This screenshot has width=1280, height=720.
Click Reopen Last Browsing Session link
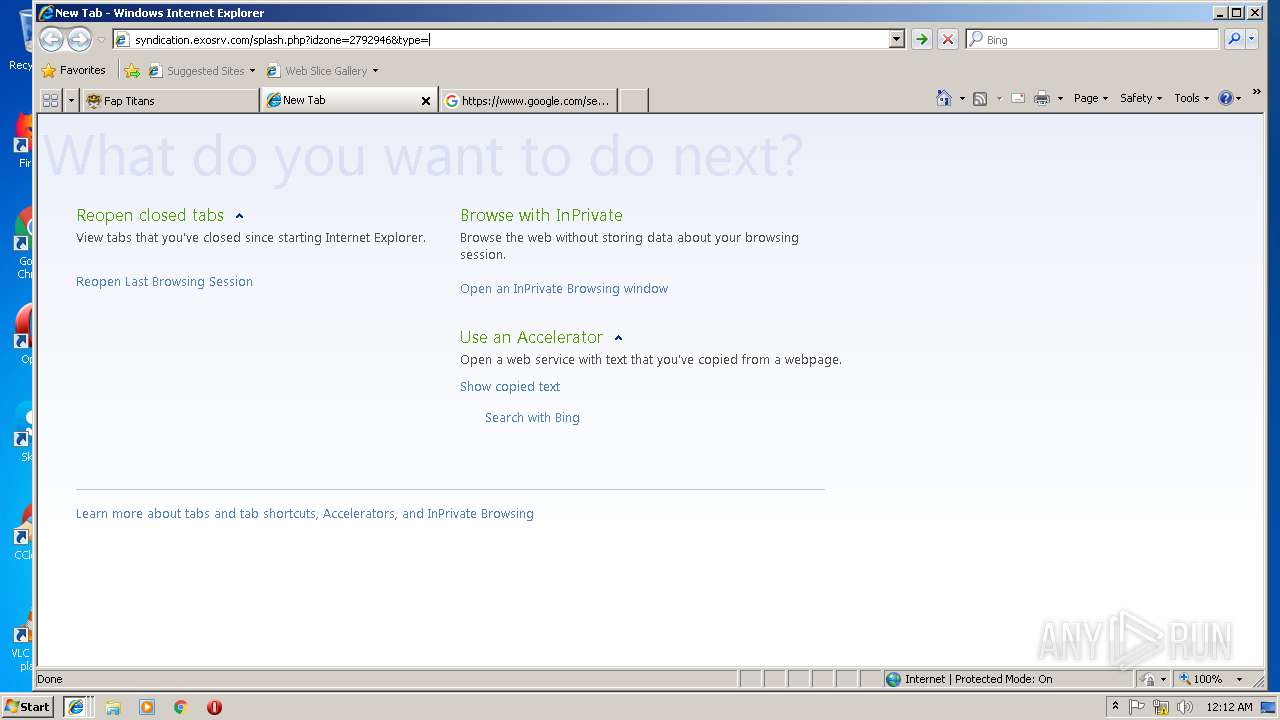(x=164, y=282)
